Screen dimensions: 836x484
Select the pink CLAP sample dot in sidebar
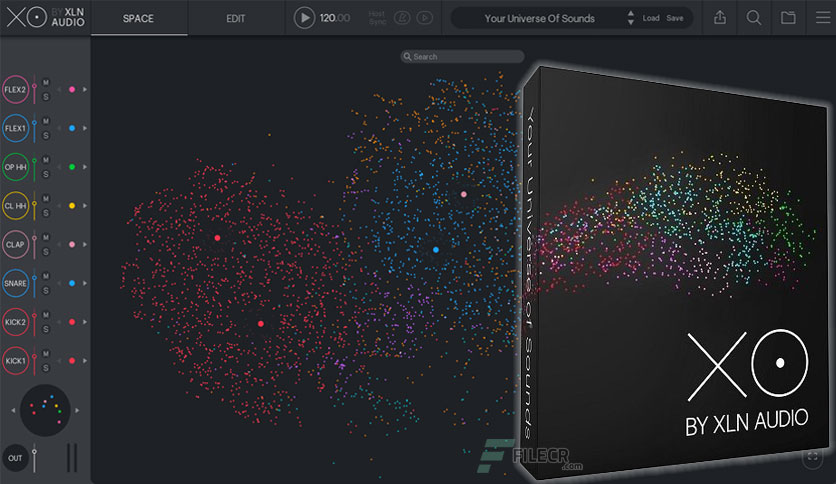pos(72,245)
